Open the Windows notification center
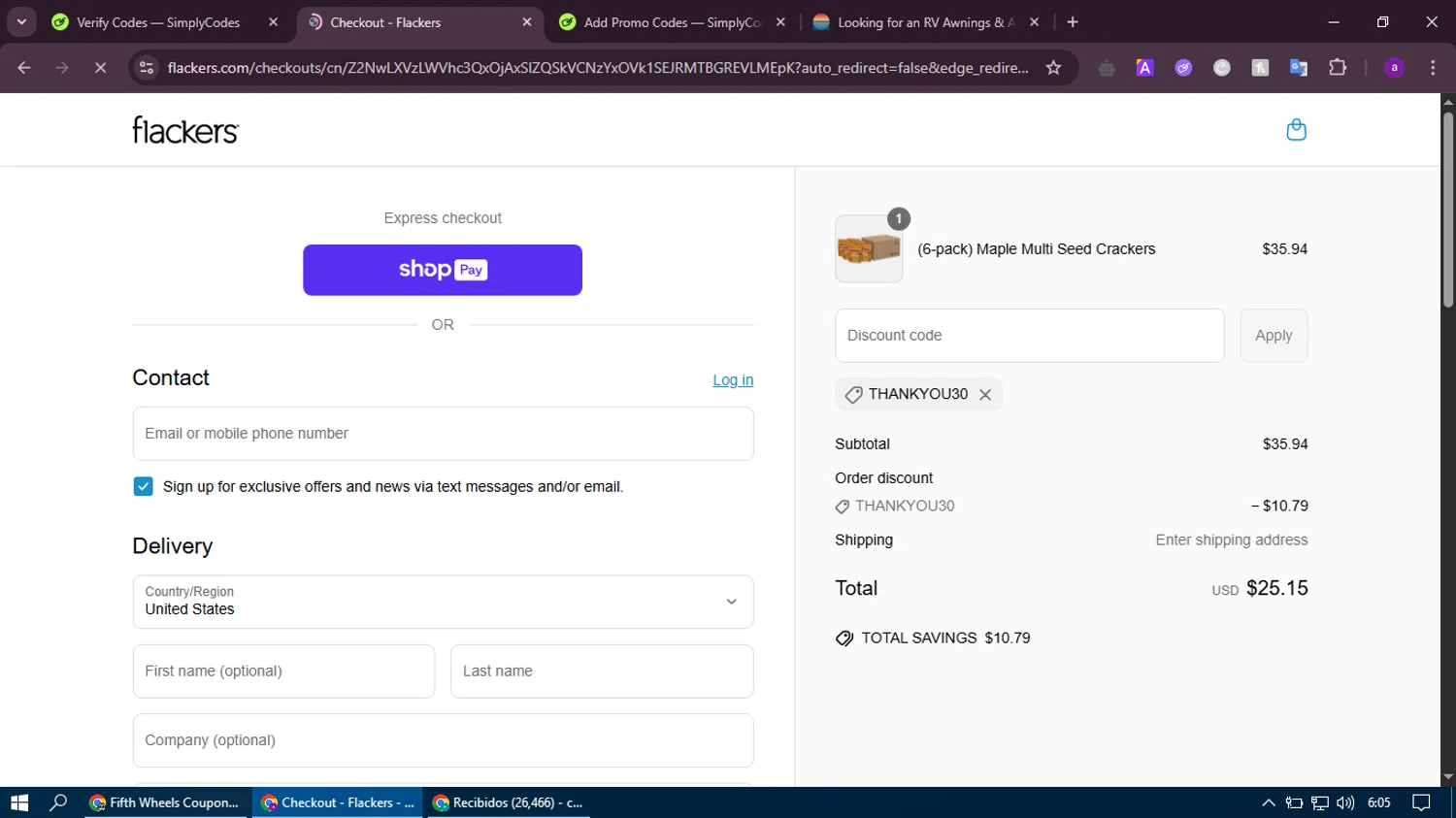The width and height of the screenshot is (1456, 818). coord(1421,802)
